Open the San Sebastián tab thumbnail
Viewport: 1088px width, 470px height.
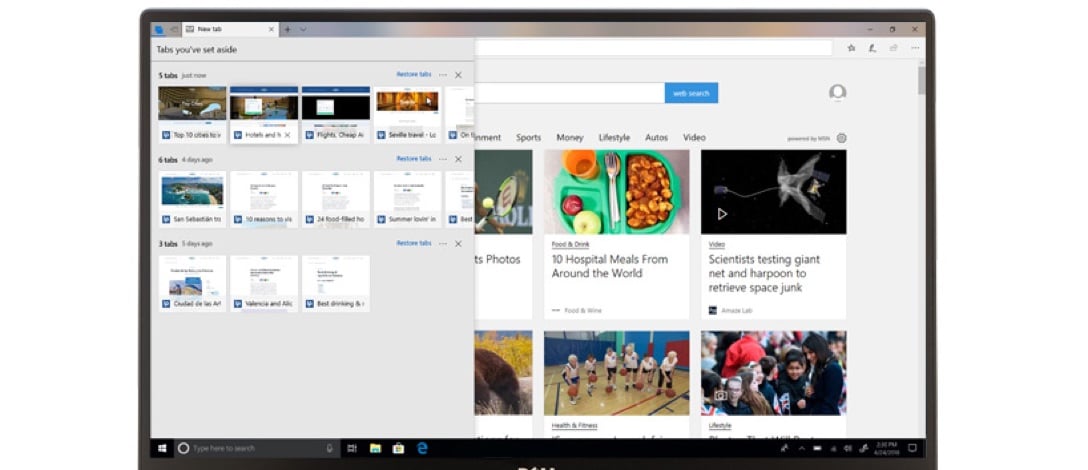pos(192,199)
